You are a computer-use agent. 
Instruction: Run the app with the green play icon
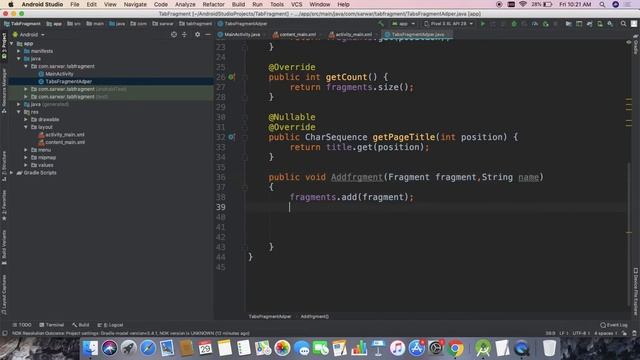tap(483, 24)
